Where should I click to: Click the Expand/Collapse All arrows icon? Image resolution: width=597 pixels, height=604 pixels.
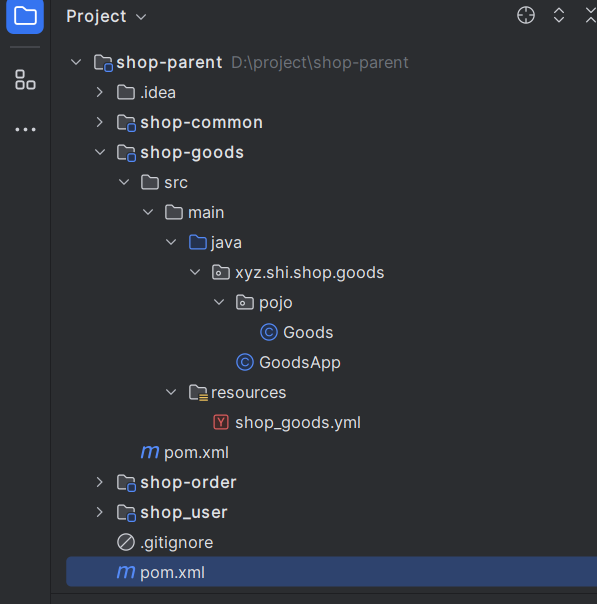pyautogui.click(x=559, y=15)
